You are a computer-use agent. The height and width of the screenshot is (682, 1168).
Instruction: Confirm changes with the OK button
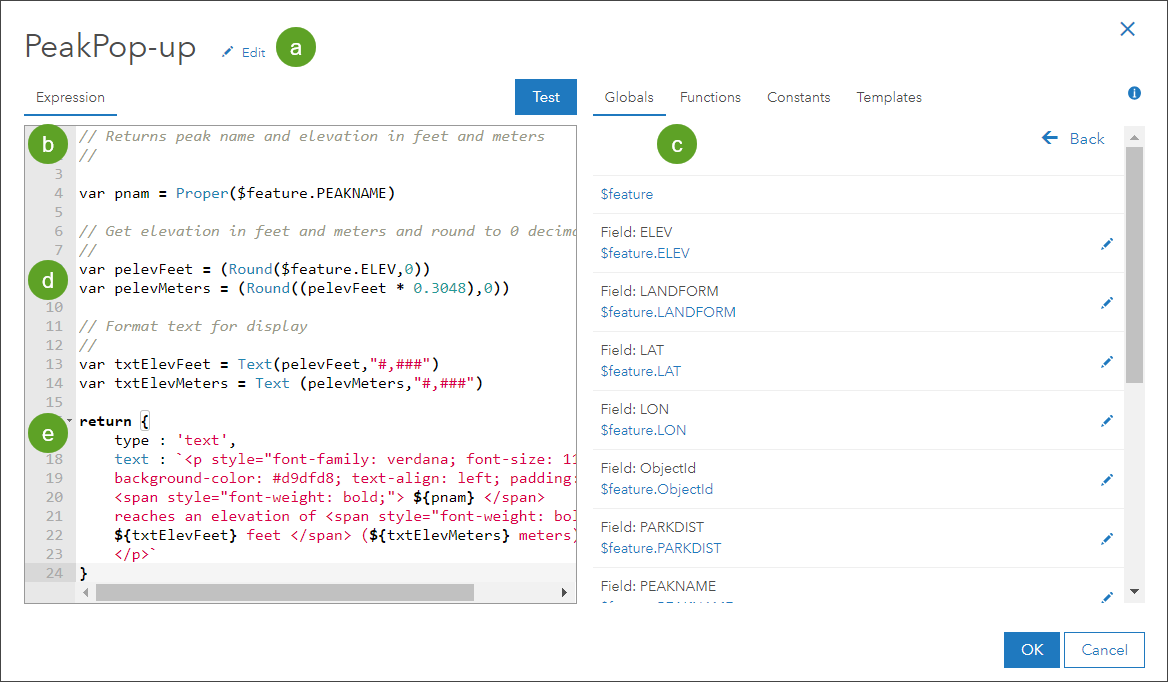point(1031,649)
